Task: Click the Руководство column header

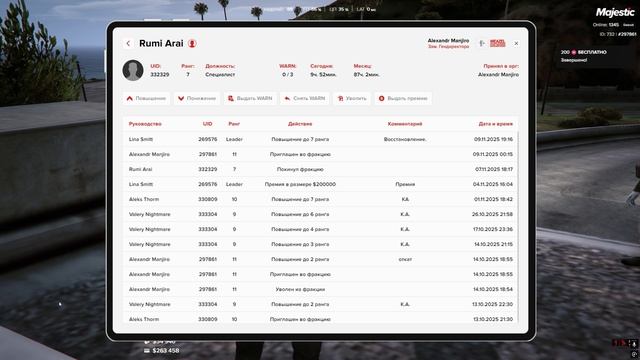Action: 145,124
